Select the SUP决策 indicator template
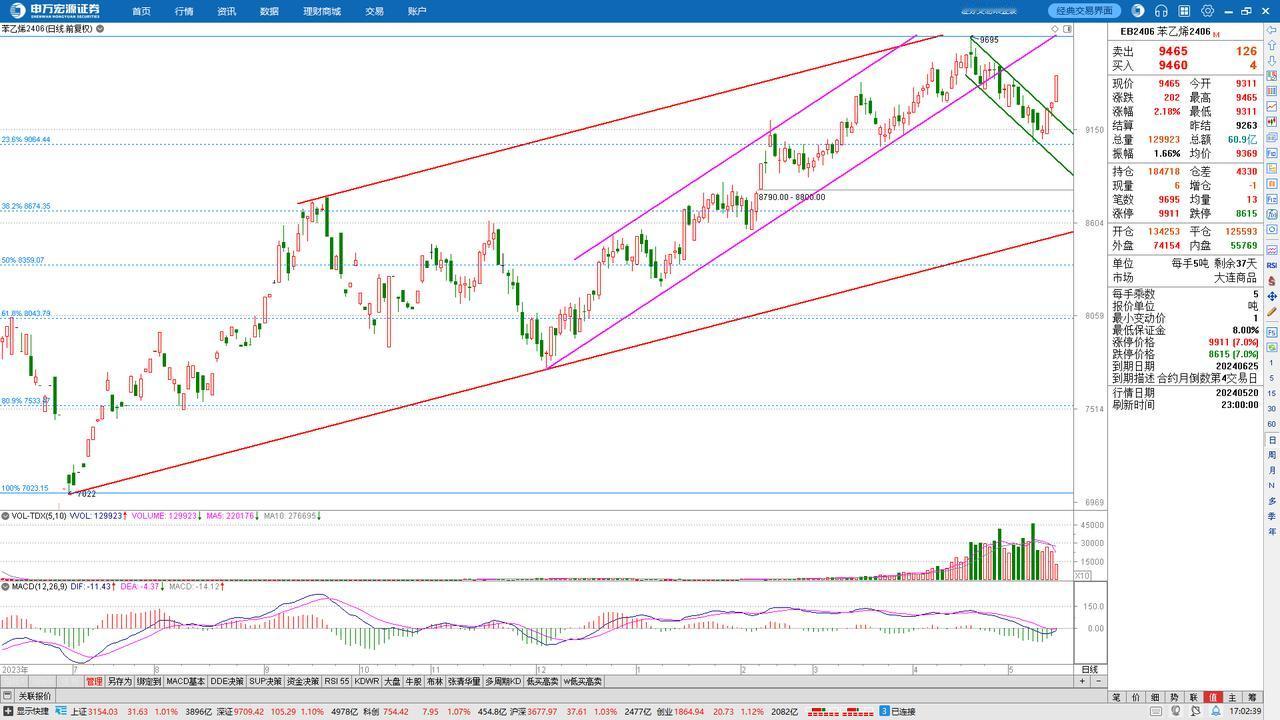 click(x=265, y=681)
